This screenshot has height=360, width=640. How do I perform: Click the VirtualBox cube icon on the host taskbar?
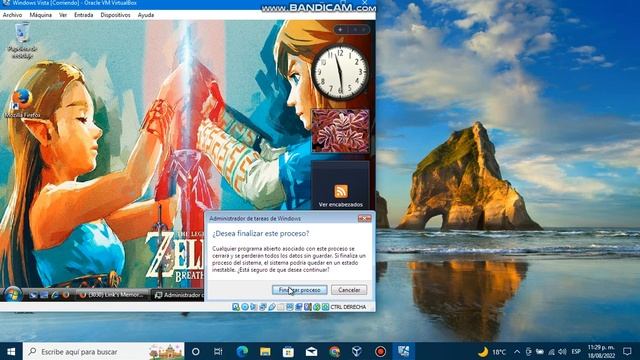pyautogui.click(x=357, y=351)
